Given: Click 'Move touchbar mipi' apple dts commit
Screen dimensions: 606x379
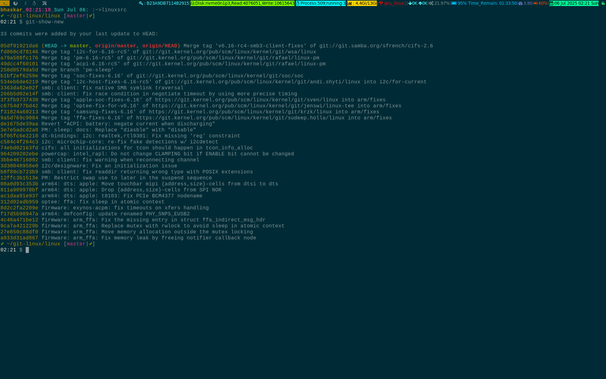Looking at the screenshot, I should (139, 184).
